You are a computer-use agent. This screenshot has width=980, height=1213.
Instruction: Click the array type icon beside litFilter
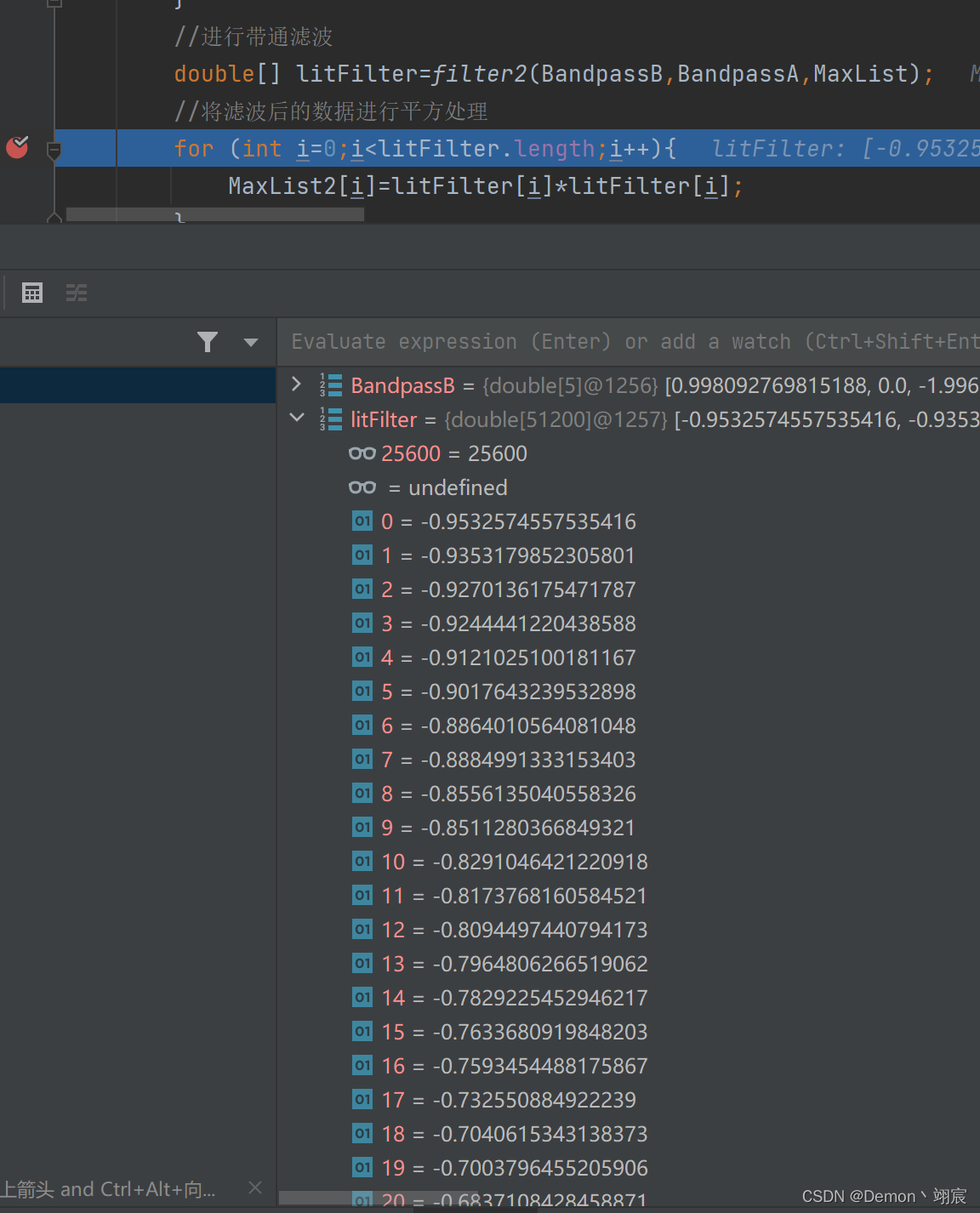(x=330, y=419)
